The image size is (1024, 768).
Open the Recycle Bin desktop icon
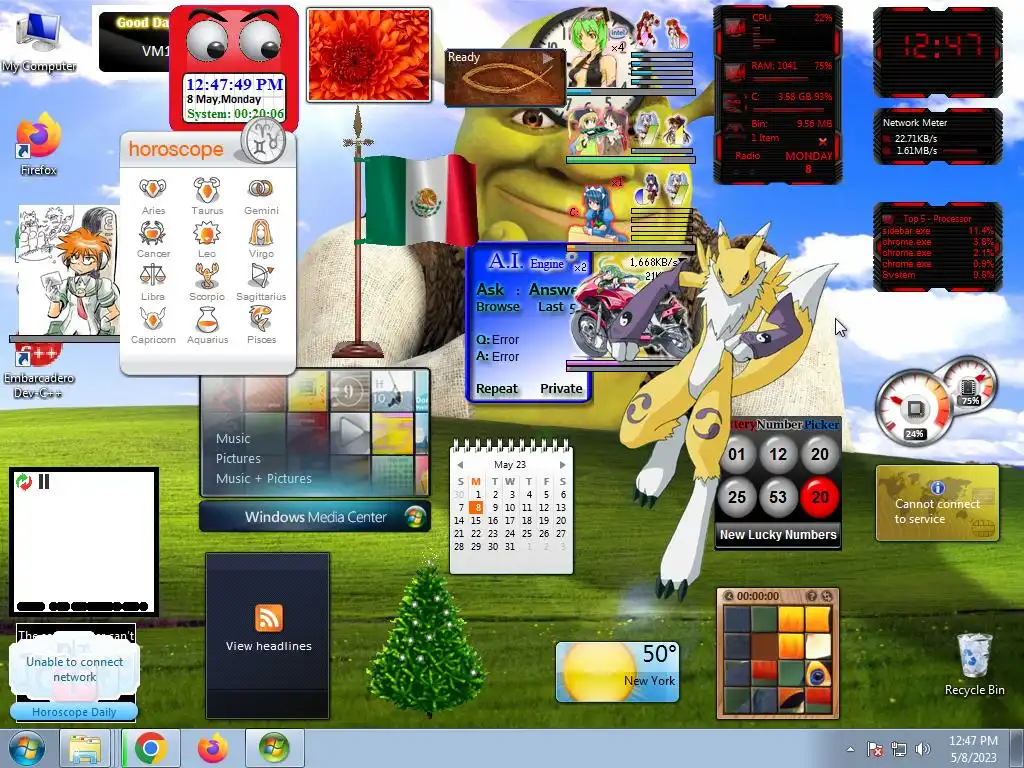coord(974,664)
